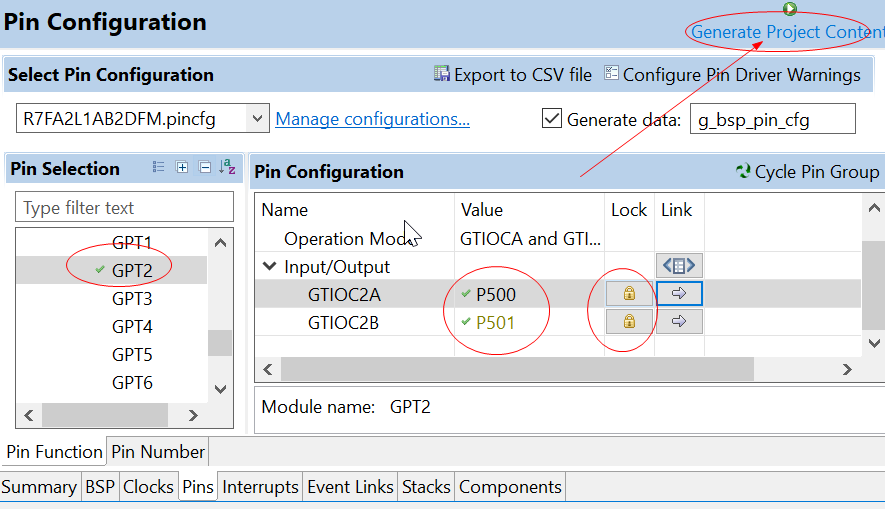
Task: Collapse the Input/Output tree group
Action: 269,267
